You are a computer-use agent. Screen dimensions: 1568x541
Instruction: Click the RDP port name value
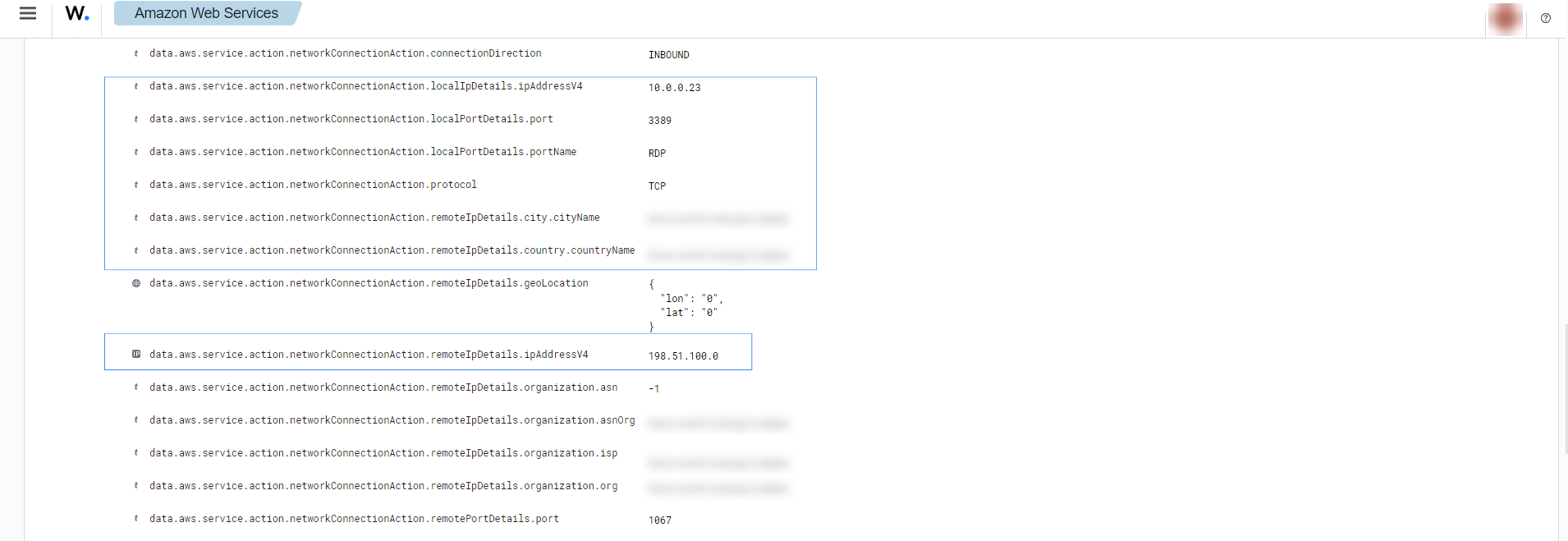pyautogui.click(x=657, y=154)
